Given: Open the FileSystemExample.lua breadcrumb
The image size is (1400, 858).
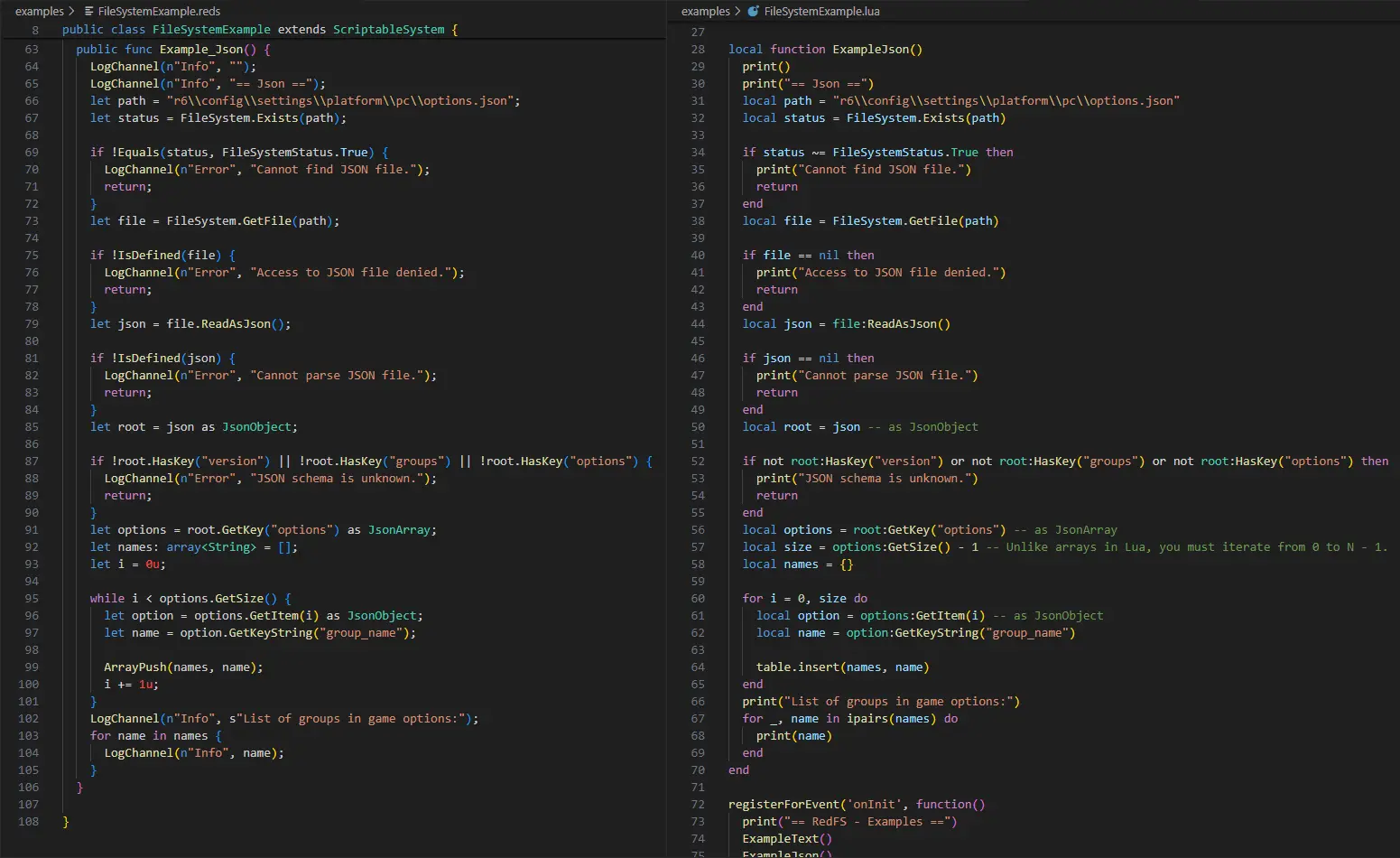Looking at the screenshot, I should click(x=821, y=12).
